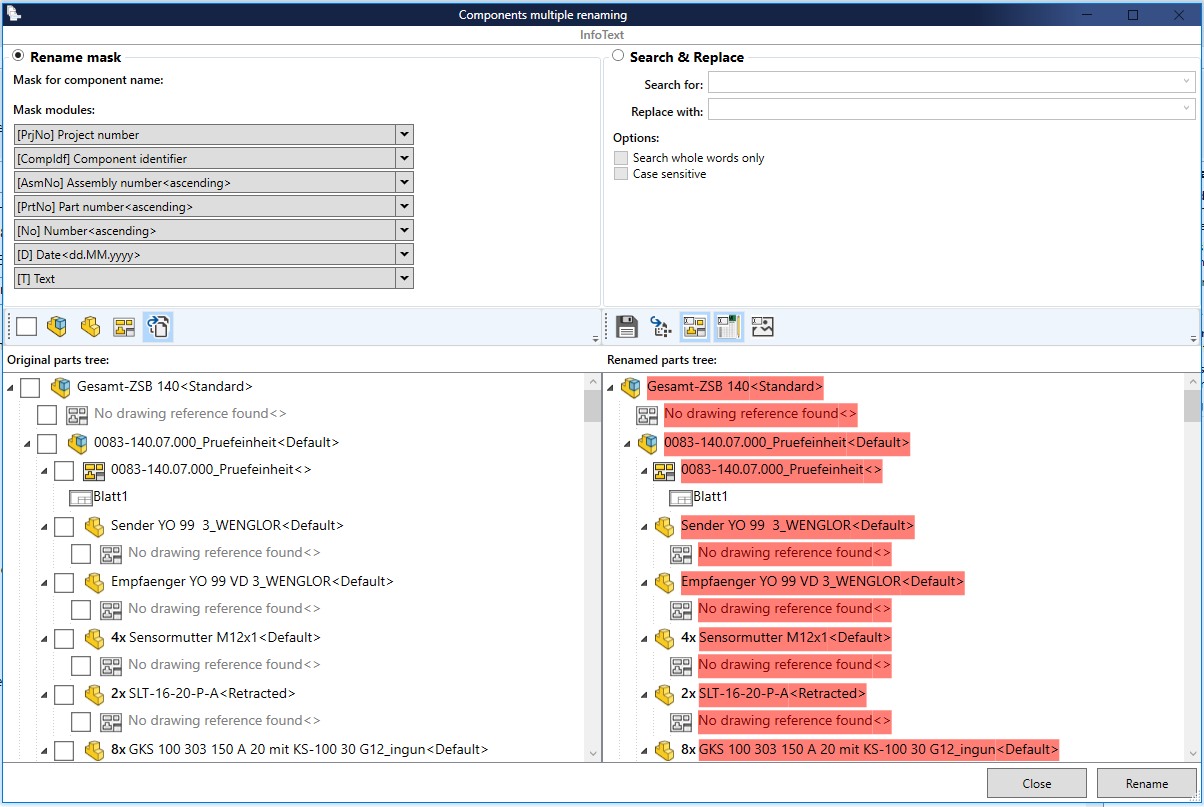Click the arrow-with-dots tree icon beside save
The height and width of the screenshot is (807, 1204).
coord(661,326)
